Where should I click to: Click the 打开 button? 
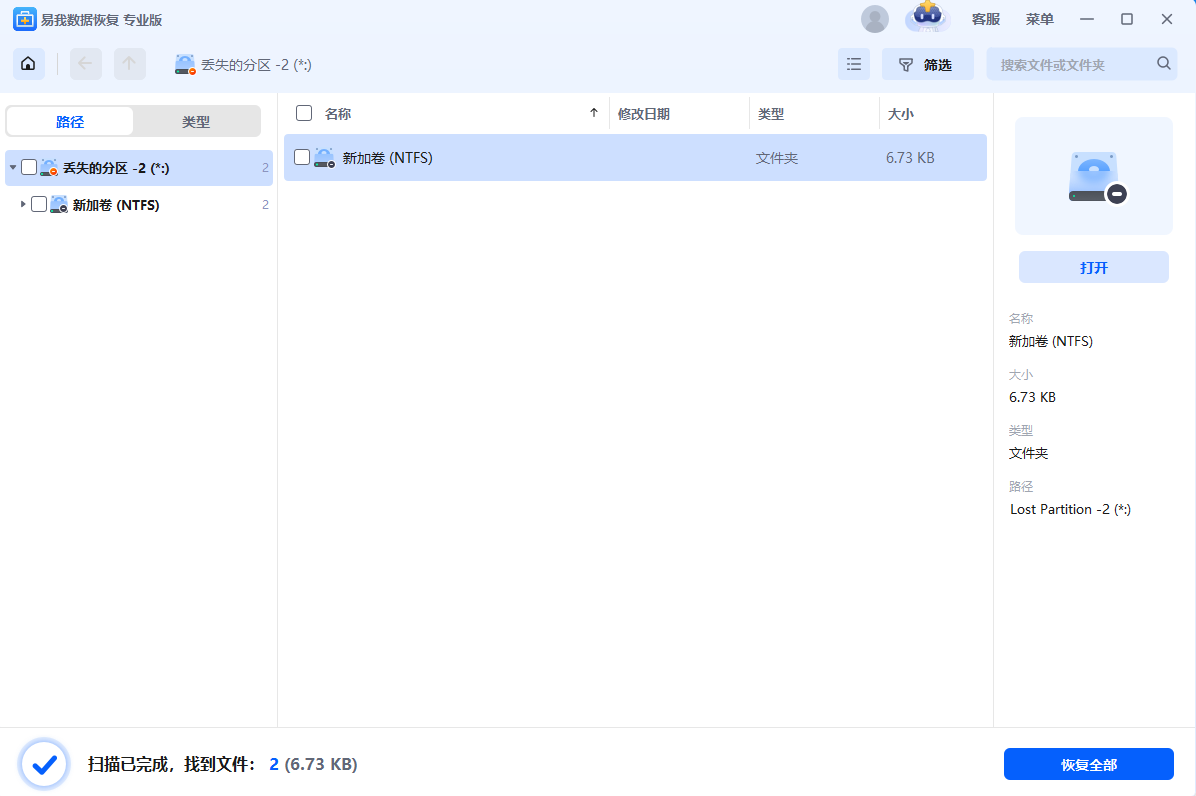(x=1093, y=267)
